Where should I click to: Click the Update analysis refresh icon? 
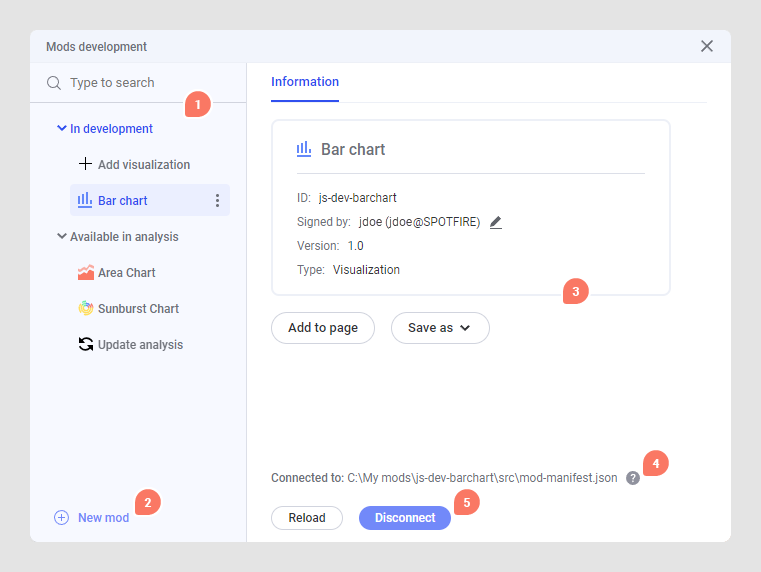tap(86, 345)
